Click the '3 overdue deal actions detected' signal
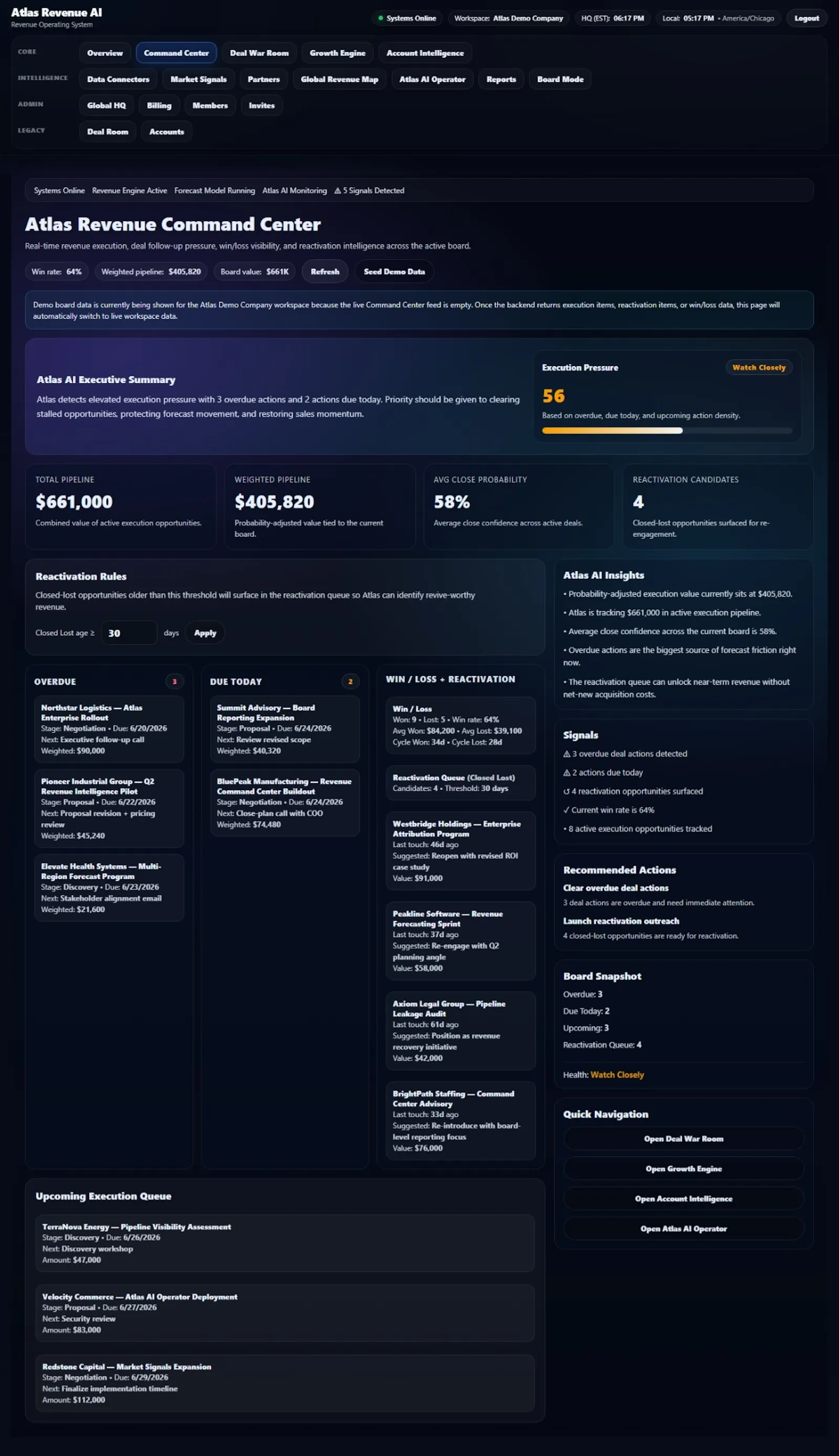839x1456 pixels. click(625, 753)
